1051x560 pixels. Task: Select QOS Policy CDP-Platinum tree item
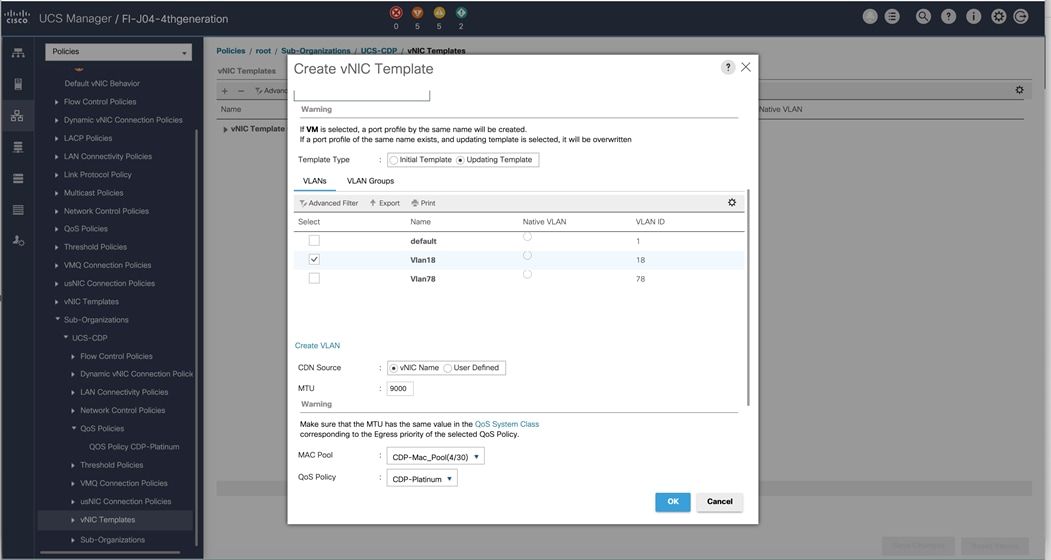(134, 447)
